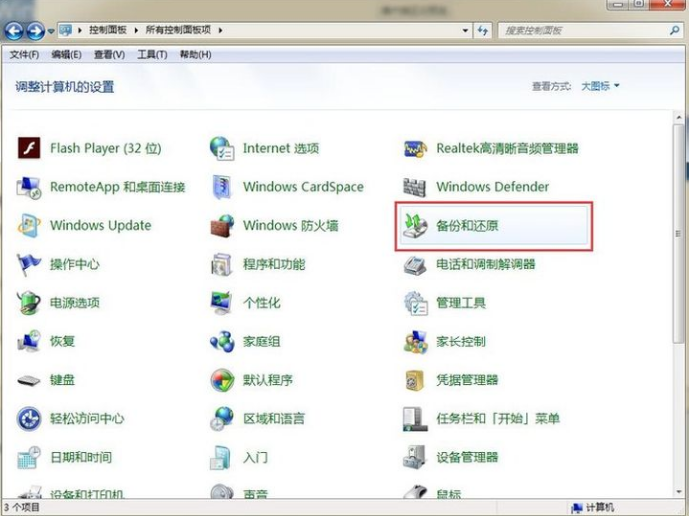
Task: Open the 轻松访问中心 icon
Action: point(29,418)
